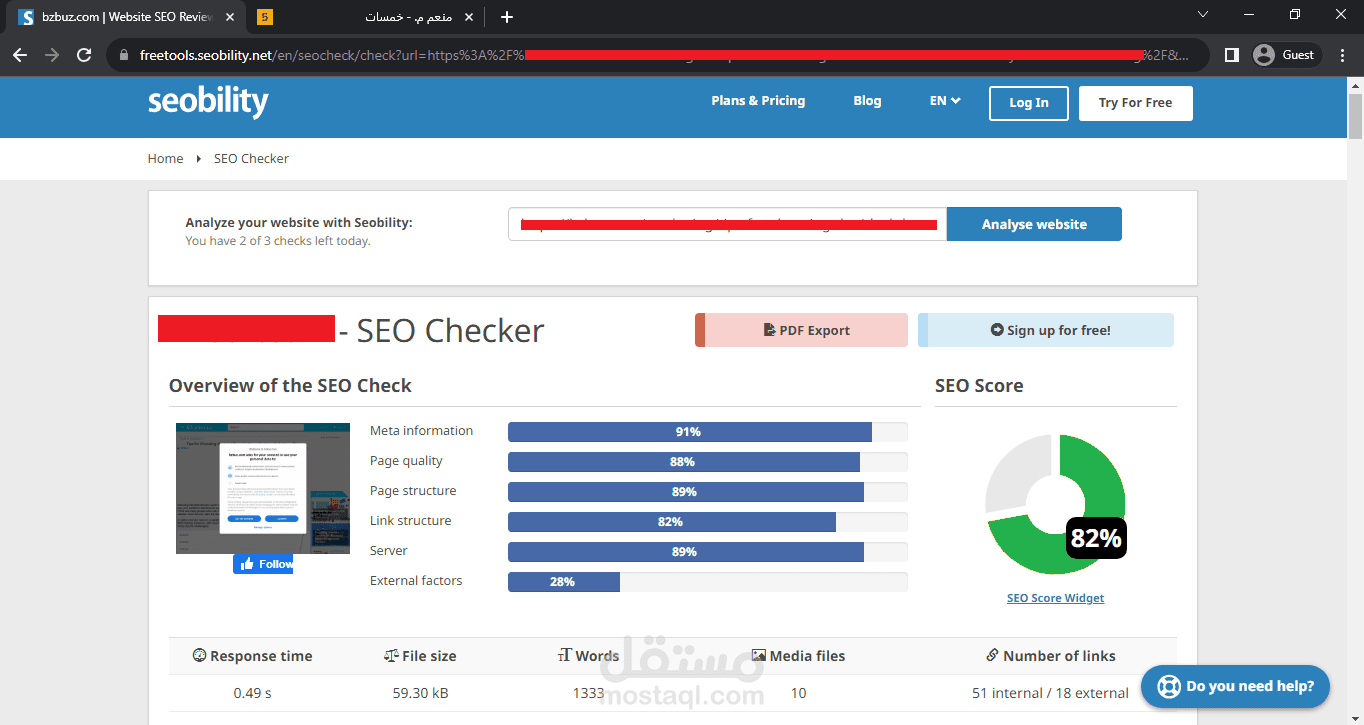The image size is (1364, 725).
Task: Click the lock icon in the address bar
Action: click(x=124, y=55)
